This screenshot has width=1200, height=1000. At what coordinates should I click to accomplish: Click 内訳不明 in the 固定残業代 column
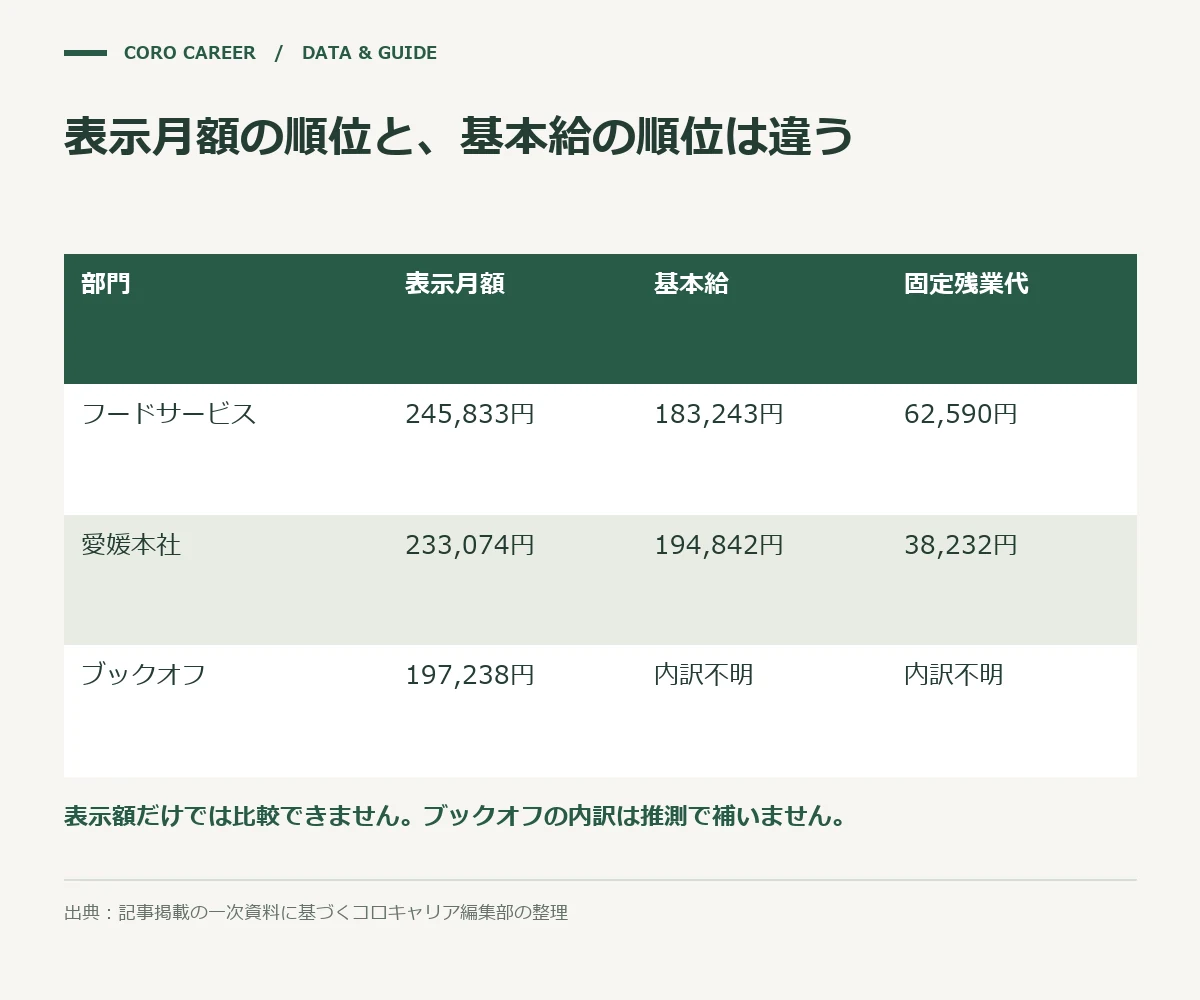(x=954, y=675)
